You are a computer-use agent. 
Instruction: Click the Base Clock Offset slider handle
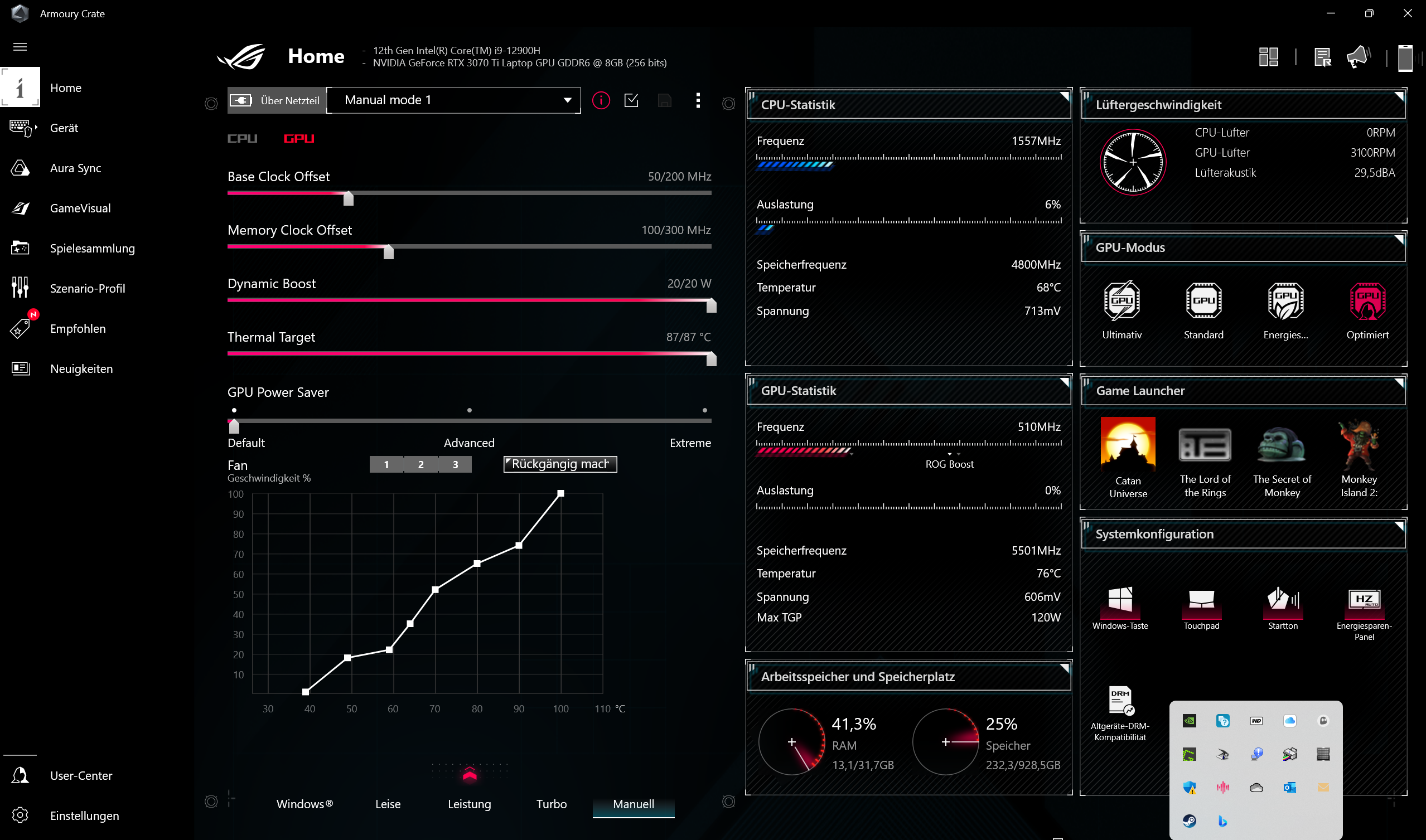tap(349, 197)
